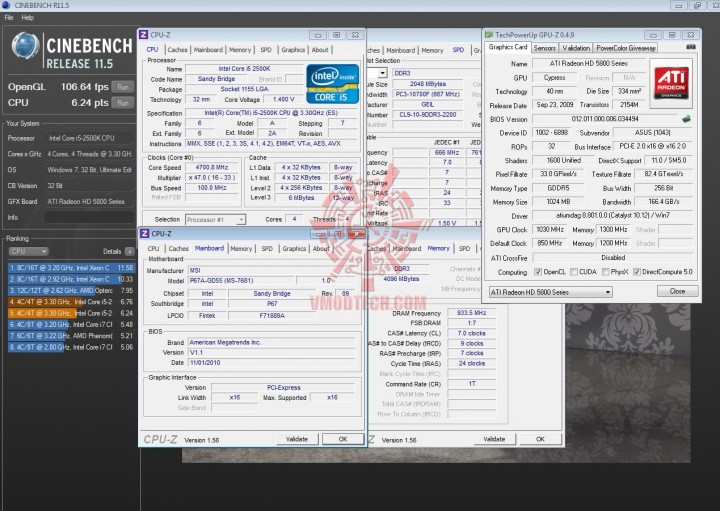Viewport: 720px width, 511px height.
Task: Select SPD tab in CPU-Z Mainboard window
Action: tap(267, 248)
